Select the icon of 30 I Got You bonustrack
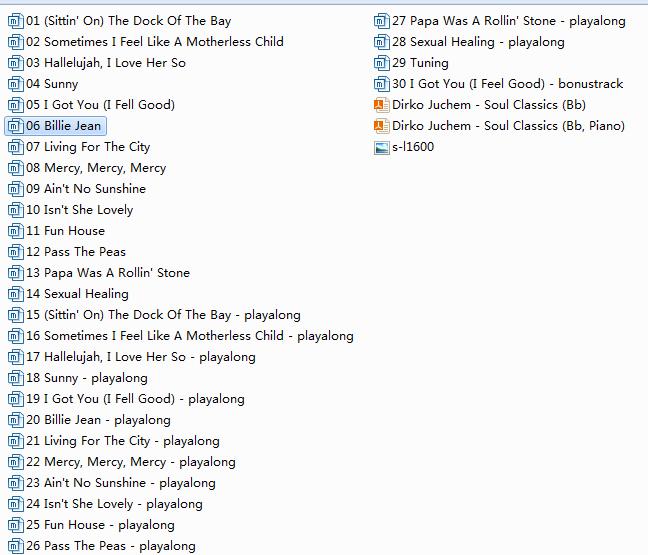648x555 pixels. pos(381,84)
